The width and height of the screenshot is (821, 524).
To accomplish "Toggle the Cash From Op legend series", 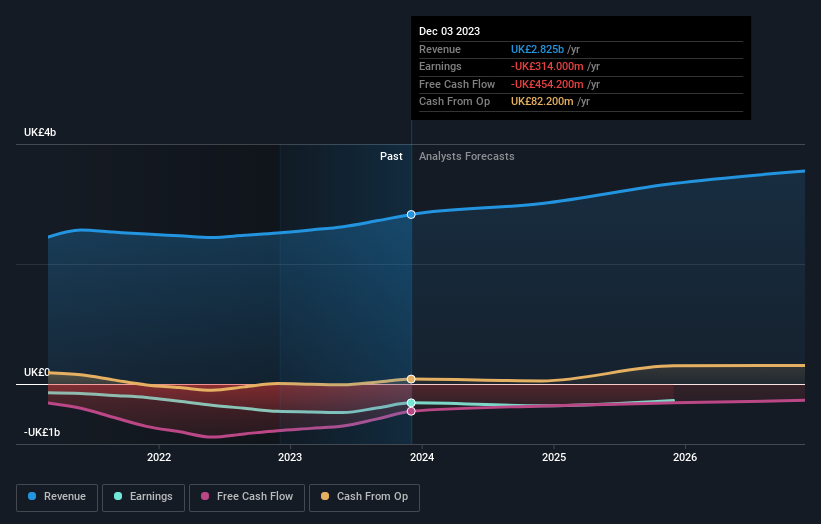I will 364,497.
